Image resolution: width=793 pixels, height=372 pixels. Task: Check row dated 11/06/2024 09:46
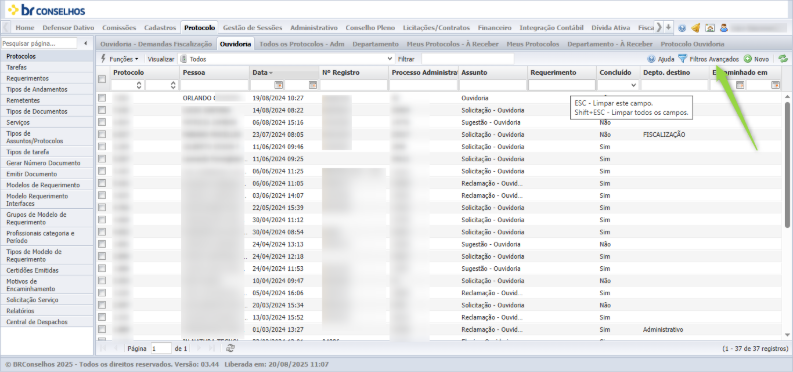pos(102,146)
